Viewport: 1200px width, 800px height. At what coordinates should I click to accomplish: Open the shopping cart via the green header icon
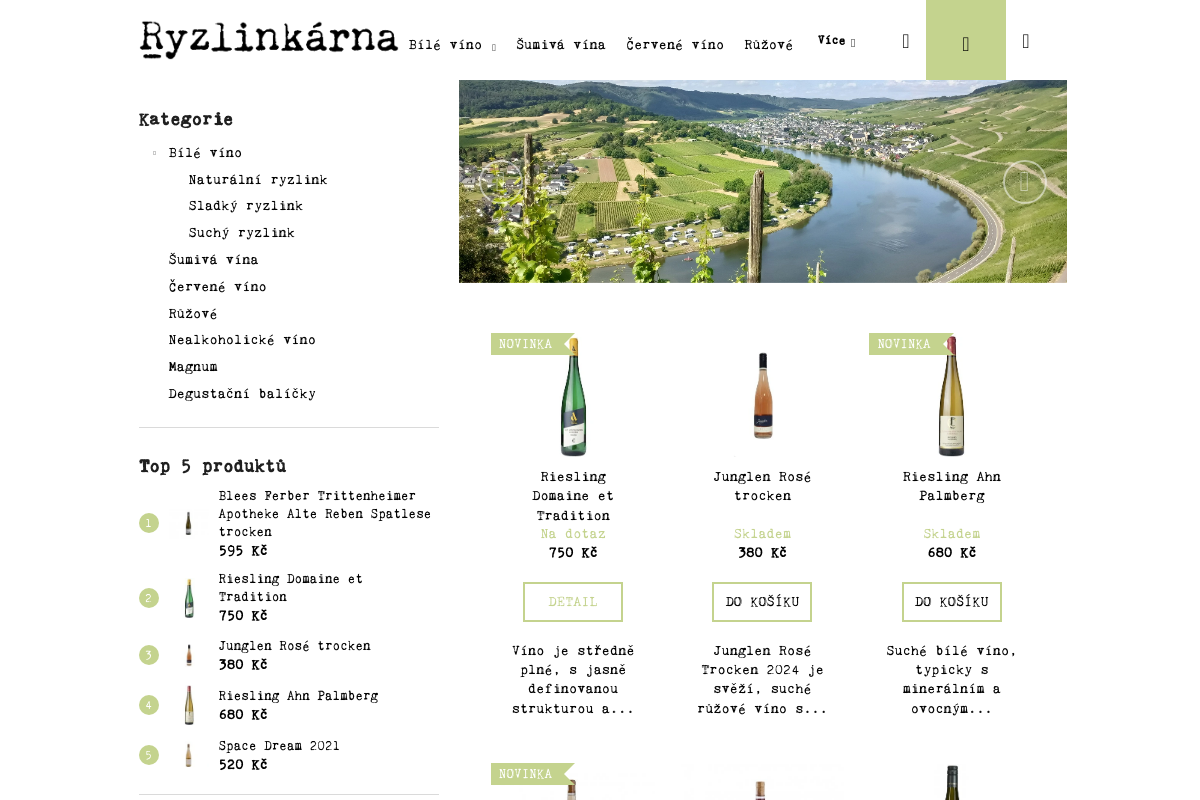[x=965, y=41]
